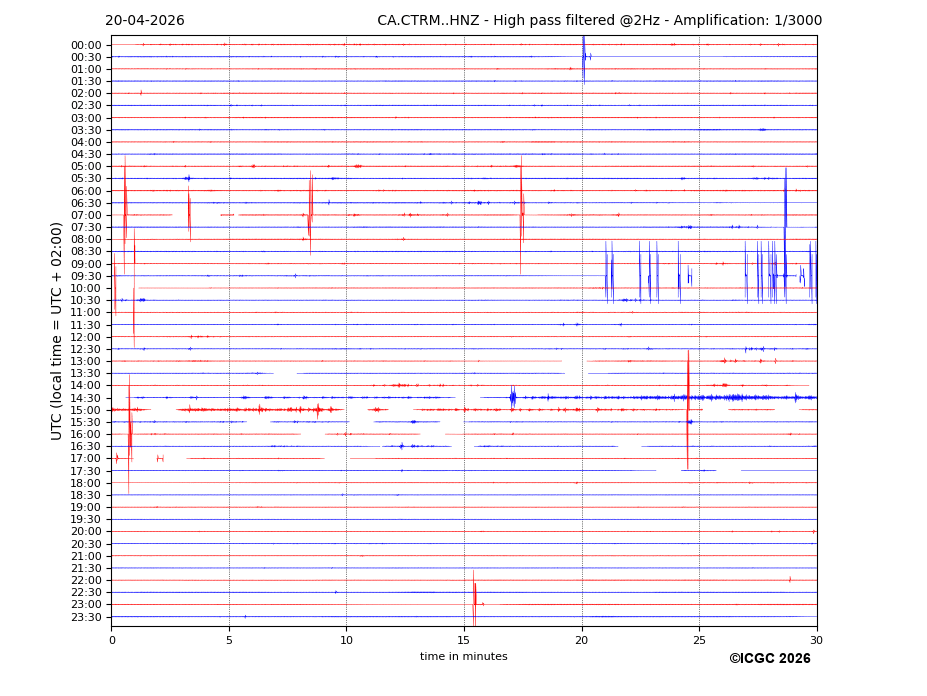Click the 30 minute x-axis tick label
Screen dimensions: 927x696
pyautogui.click(x=816, y=640)
